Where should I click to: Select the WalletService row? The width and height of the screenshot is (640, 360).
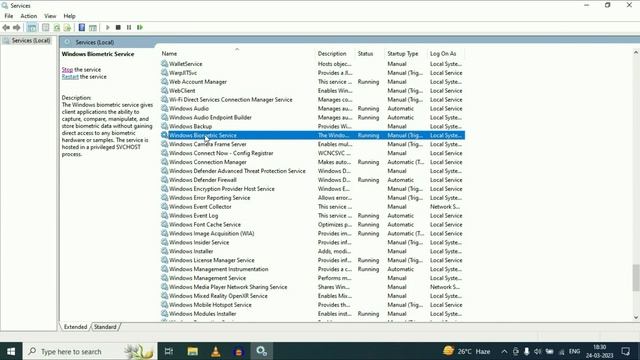pyautogui.click(x=312, y=64)
